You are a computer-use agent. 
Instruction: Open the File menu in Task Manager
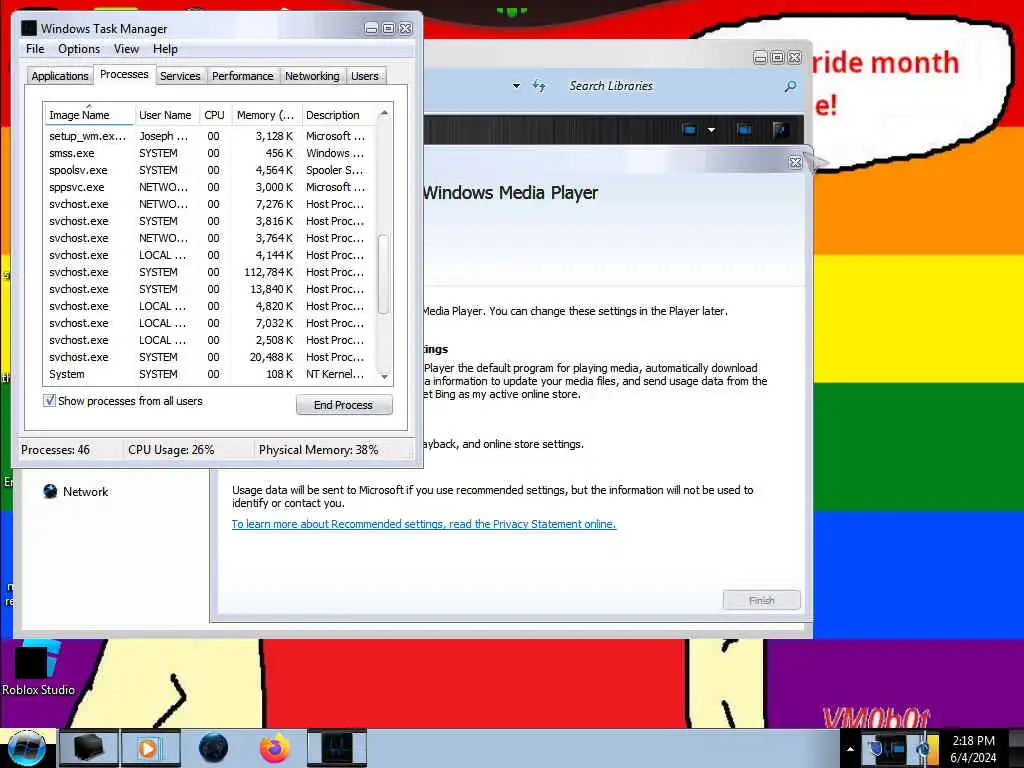35,49
